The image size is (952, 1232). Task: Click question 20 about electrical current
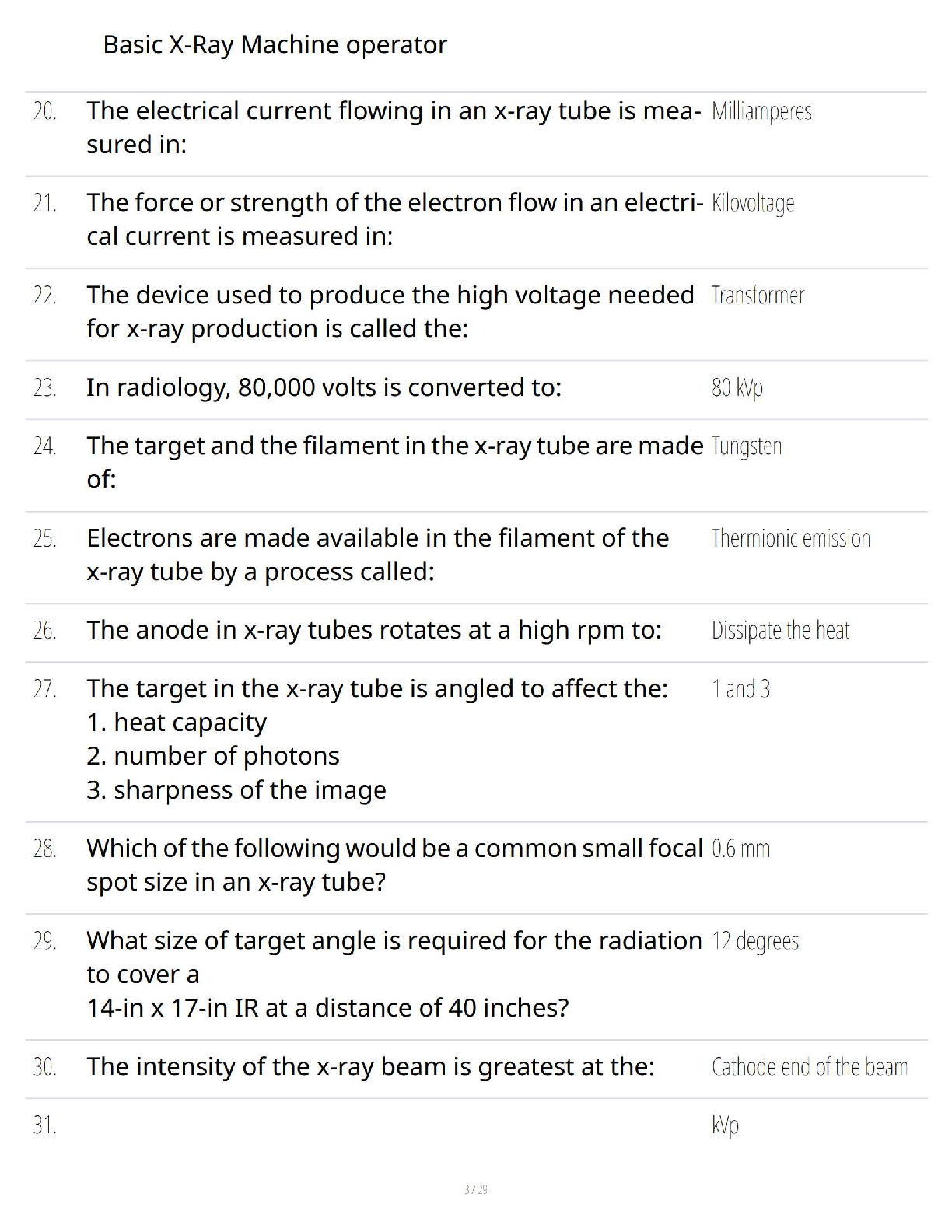point(394,128)
